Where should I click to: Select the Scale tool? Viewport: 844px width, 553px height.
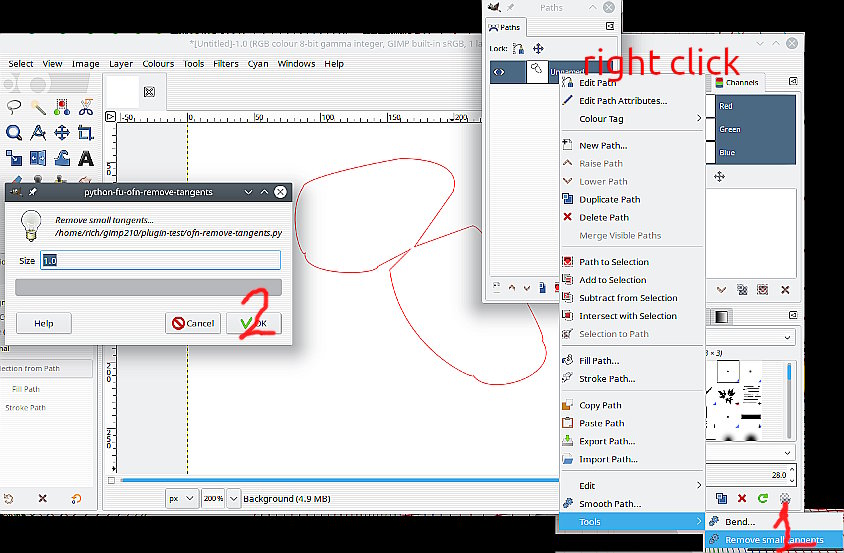point(14,158)
